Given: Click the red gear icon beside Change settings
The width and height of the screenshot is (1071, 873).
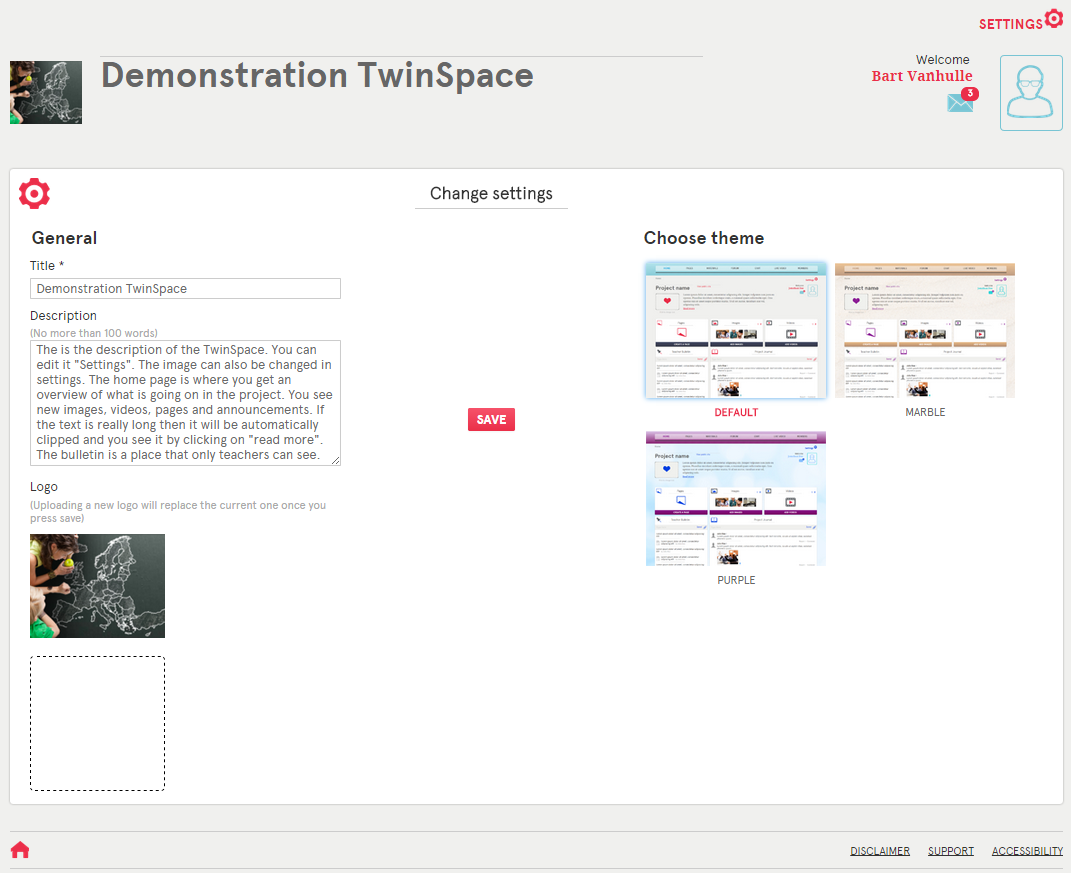Looking at the screenshot, I should click(x=34, y=194).
